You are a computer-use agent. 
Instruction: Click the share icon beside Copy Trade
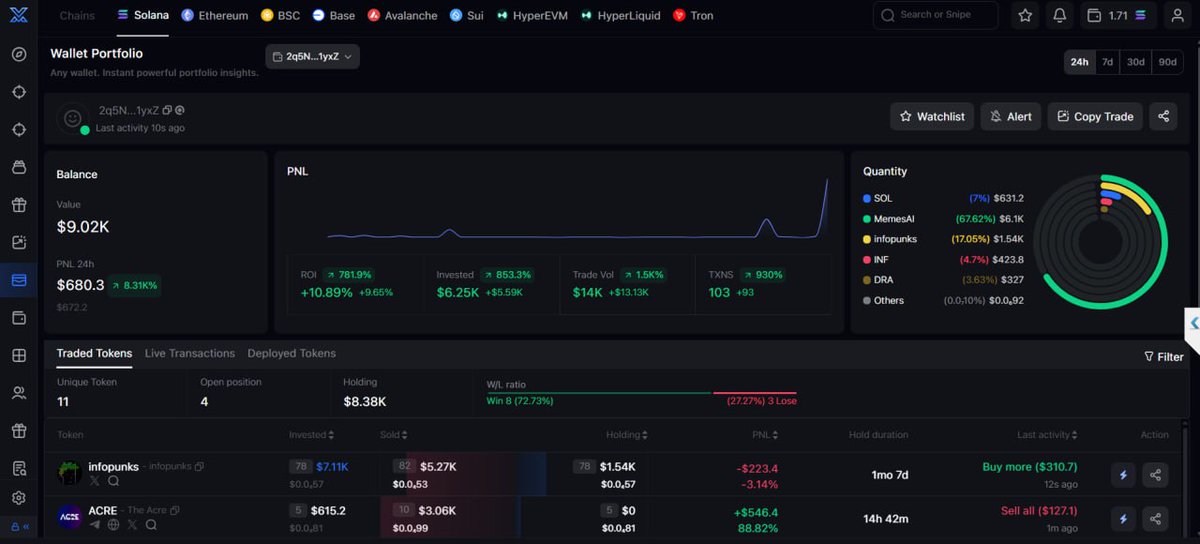[x=1163, y=116]
